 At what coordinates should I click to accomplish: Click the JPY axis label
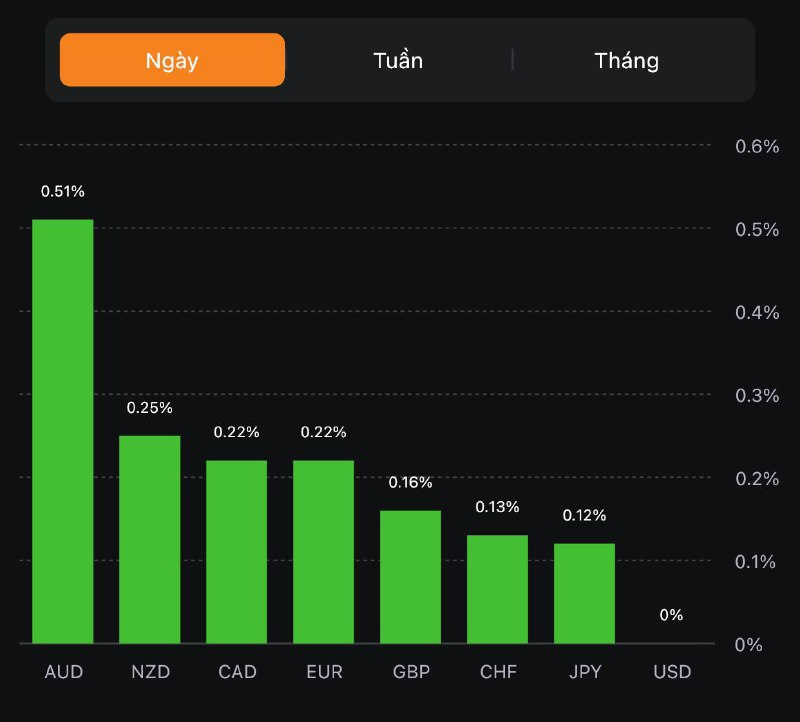tap(585, 672)
